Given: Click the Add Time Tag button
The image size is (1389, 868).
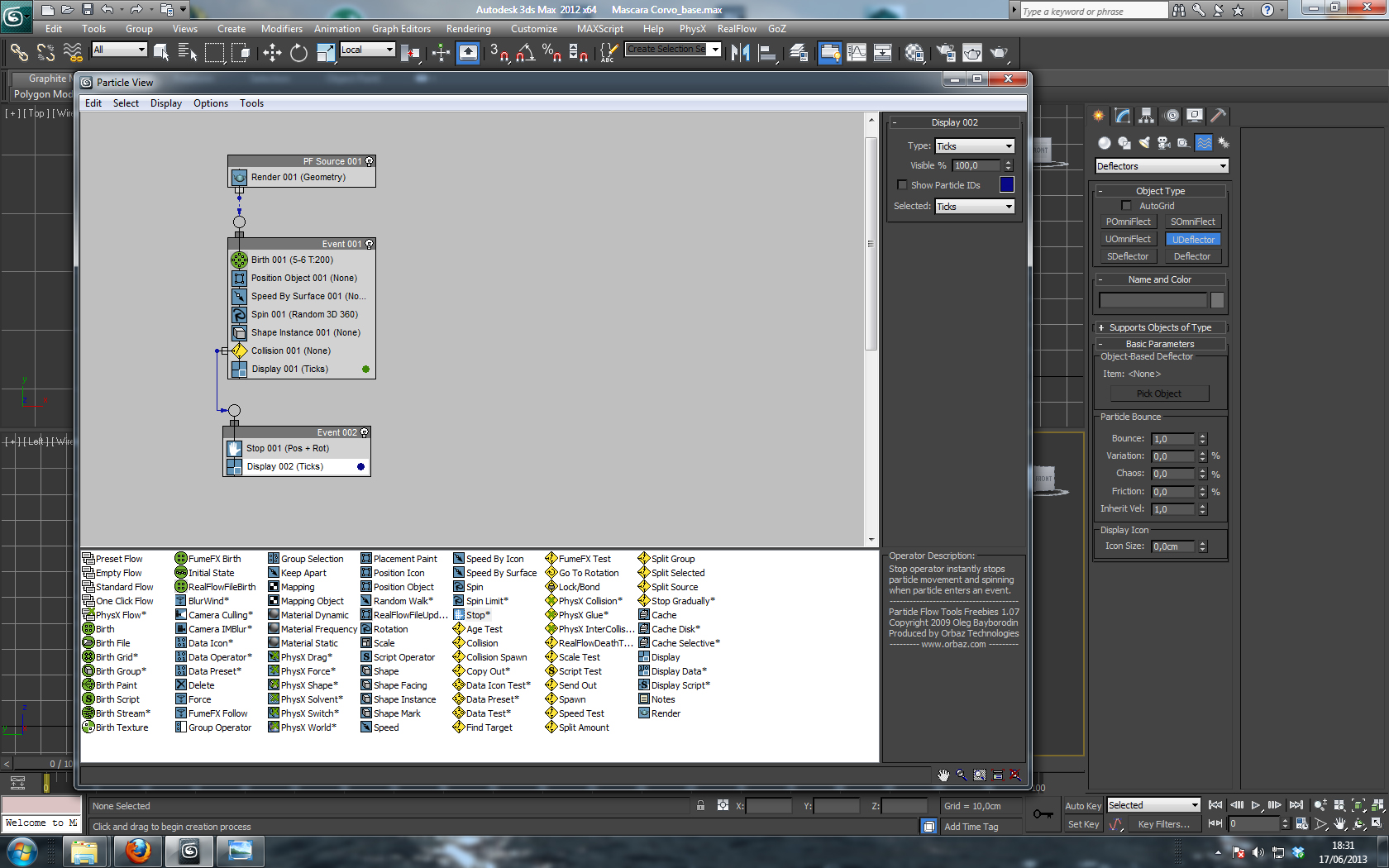Looking at the screenshot, I should [x=971, y=826].
